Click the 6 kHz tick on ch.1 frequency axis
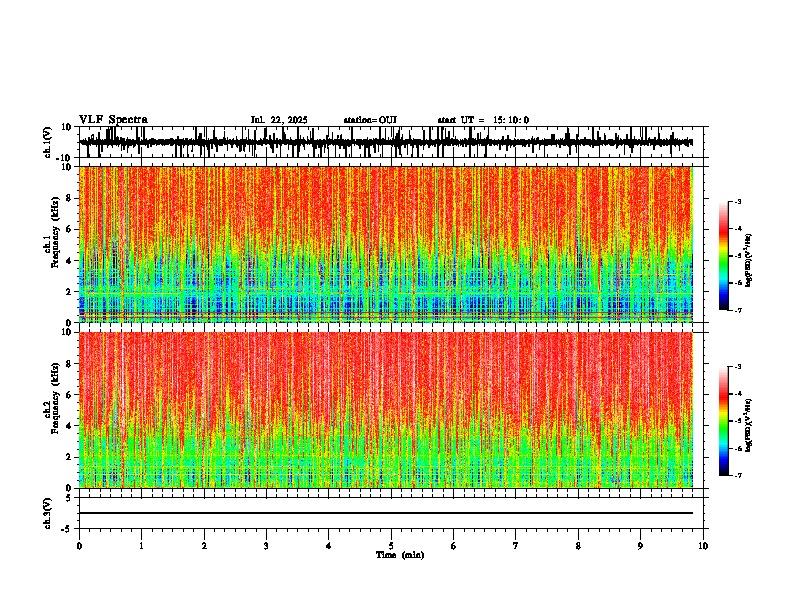Image resolution: width=792 pixels, height=612 pixels. (x=69, y=229)
